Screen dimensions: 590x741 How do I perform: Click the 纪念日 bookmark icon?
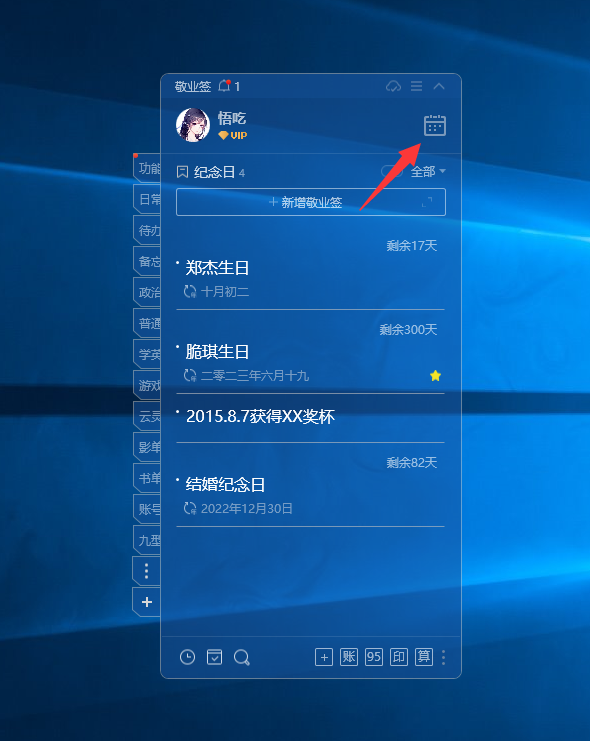pos(182,172)
